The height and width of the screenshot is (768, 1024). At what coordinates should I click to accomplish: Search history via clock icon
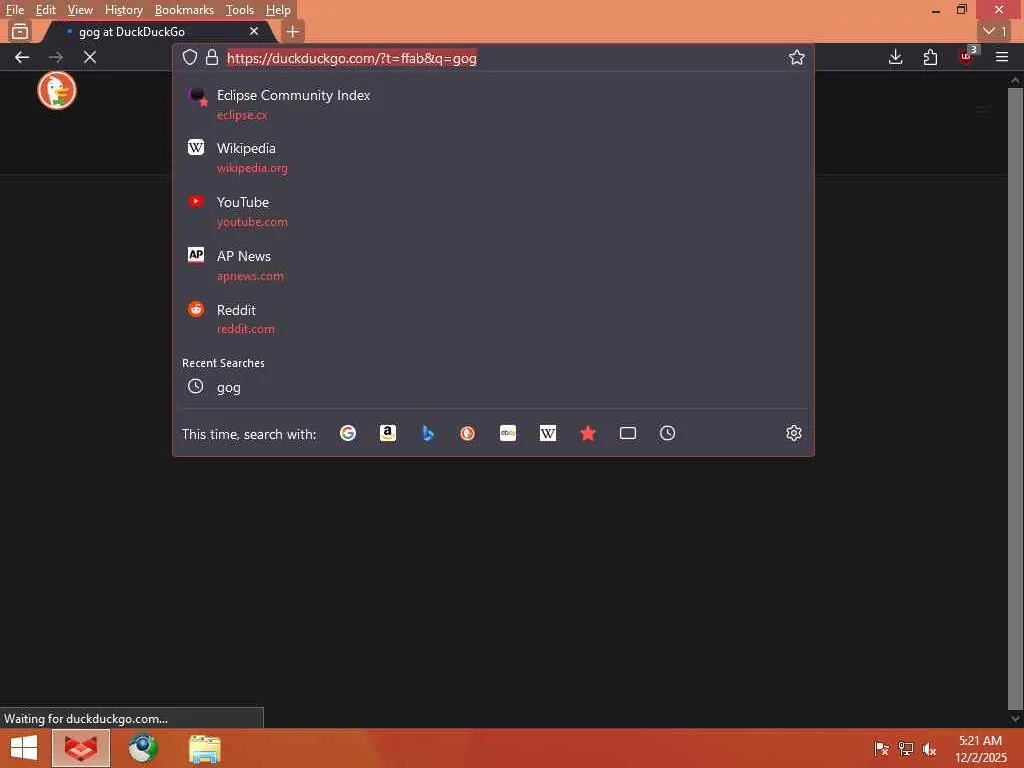pyautogui.click(x=667, y=433)
